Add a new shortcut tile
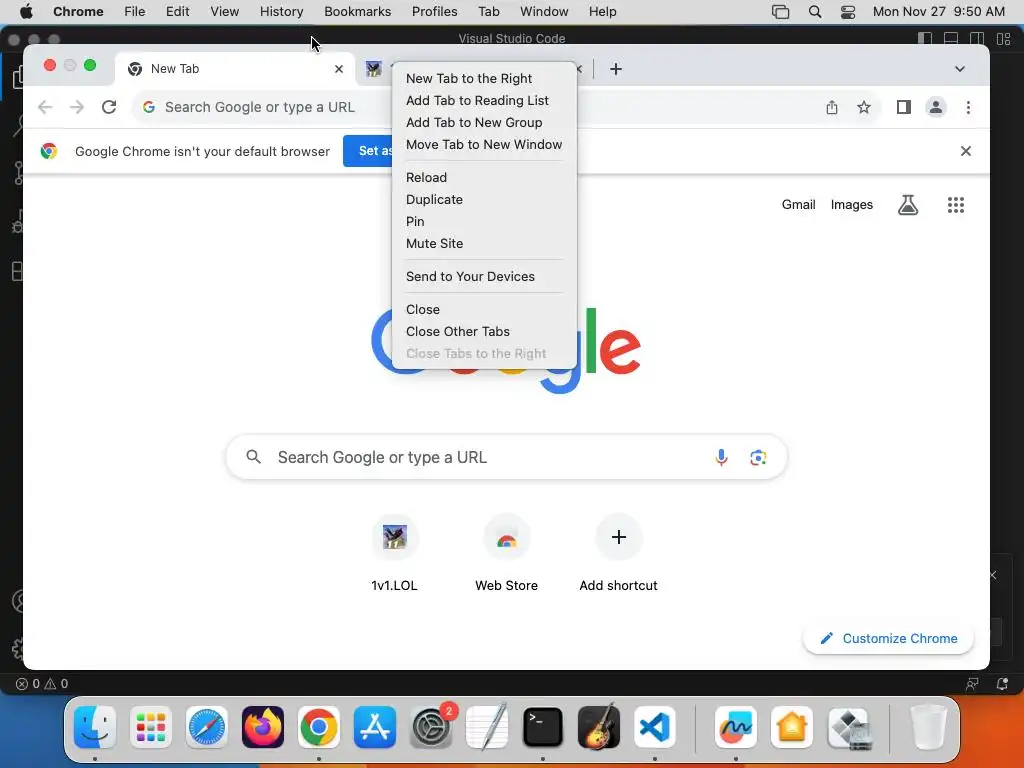The height and width of the screenshot is (768, 1024). click(618, 554)
